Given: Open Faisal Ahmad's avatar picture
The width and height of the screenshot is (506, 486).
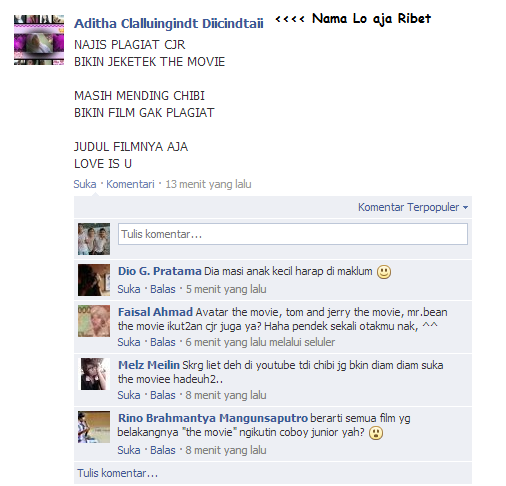Looking at the screenshot, I should click(x=94, y=321).
